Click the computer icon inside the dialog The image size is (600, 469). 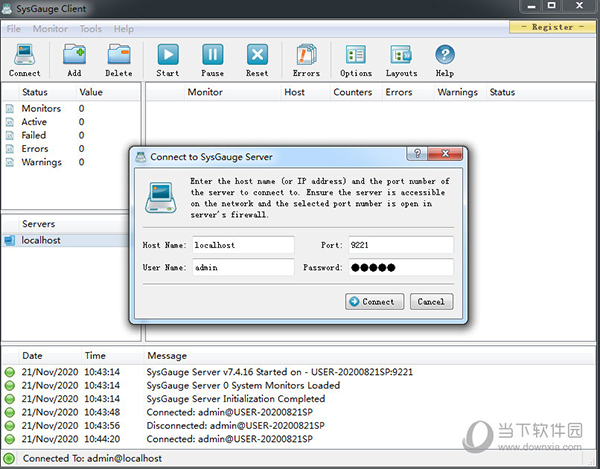point(161,197)
